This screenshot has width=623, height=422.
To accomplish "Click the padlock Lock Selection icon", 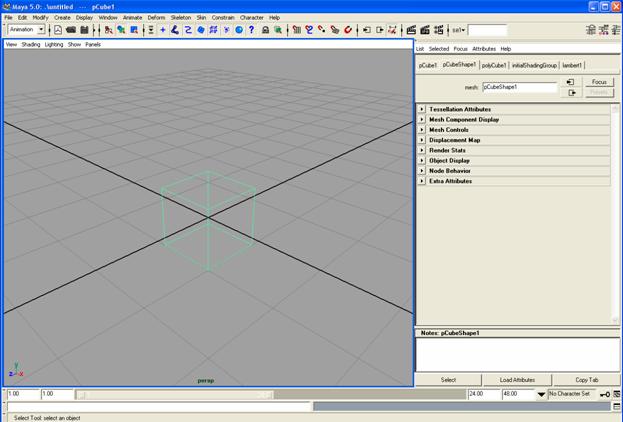I will pos(265,30).
